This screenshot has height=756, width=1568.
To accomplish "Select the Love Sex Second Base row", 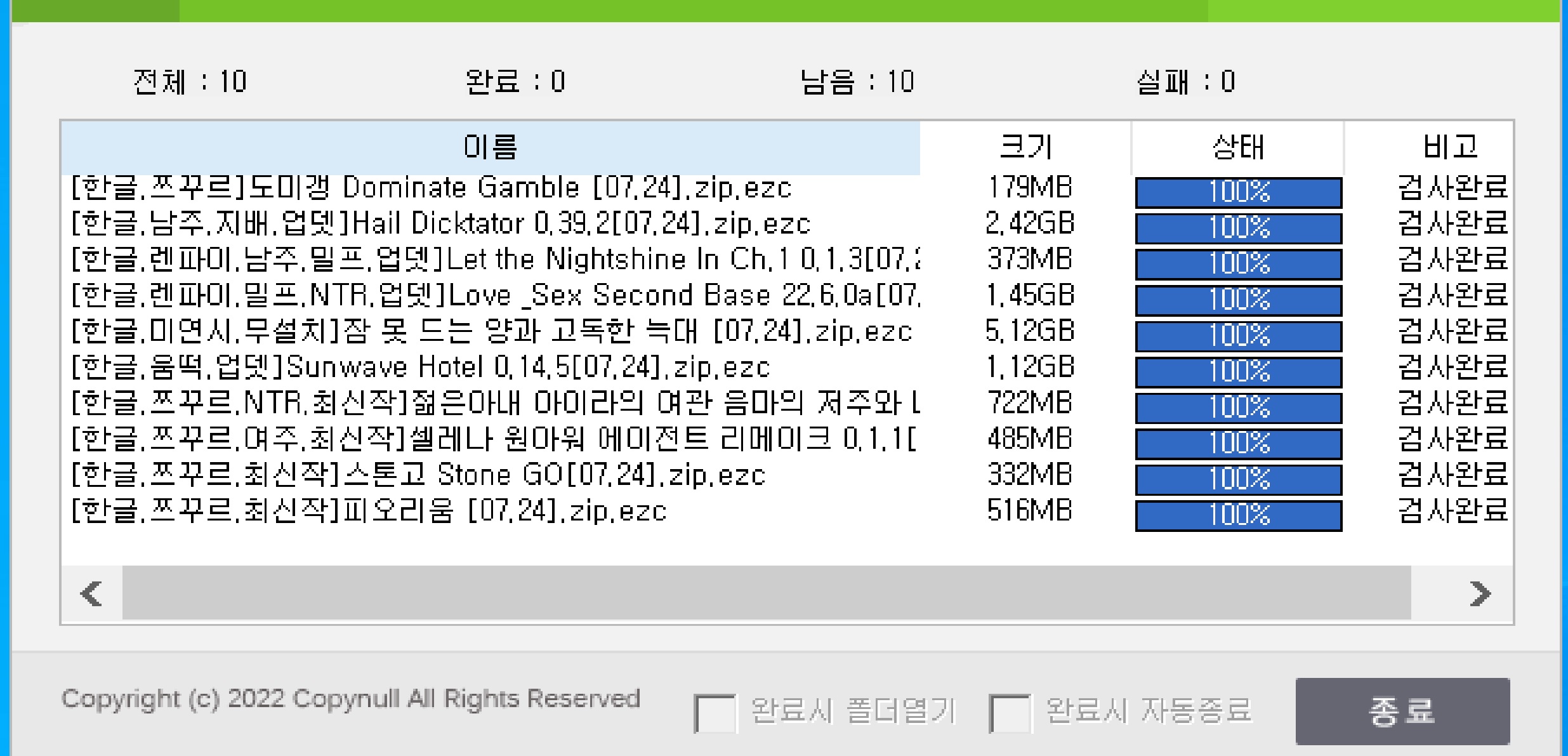I will [x=495, y=296].
